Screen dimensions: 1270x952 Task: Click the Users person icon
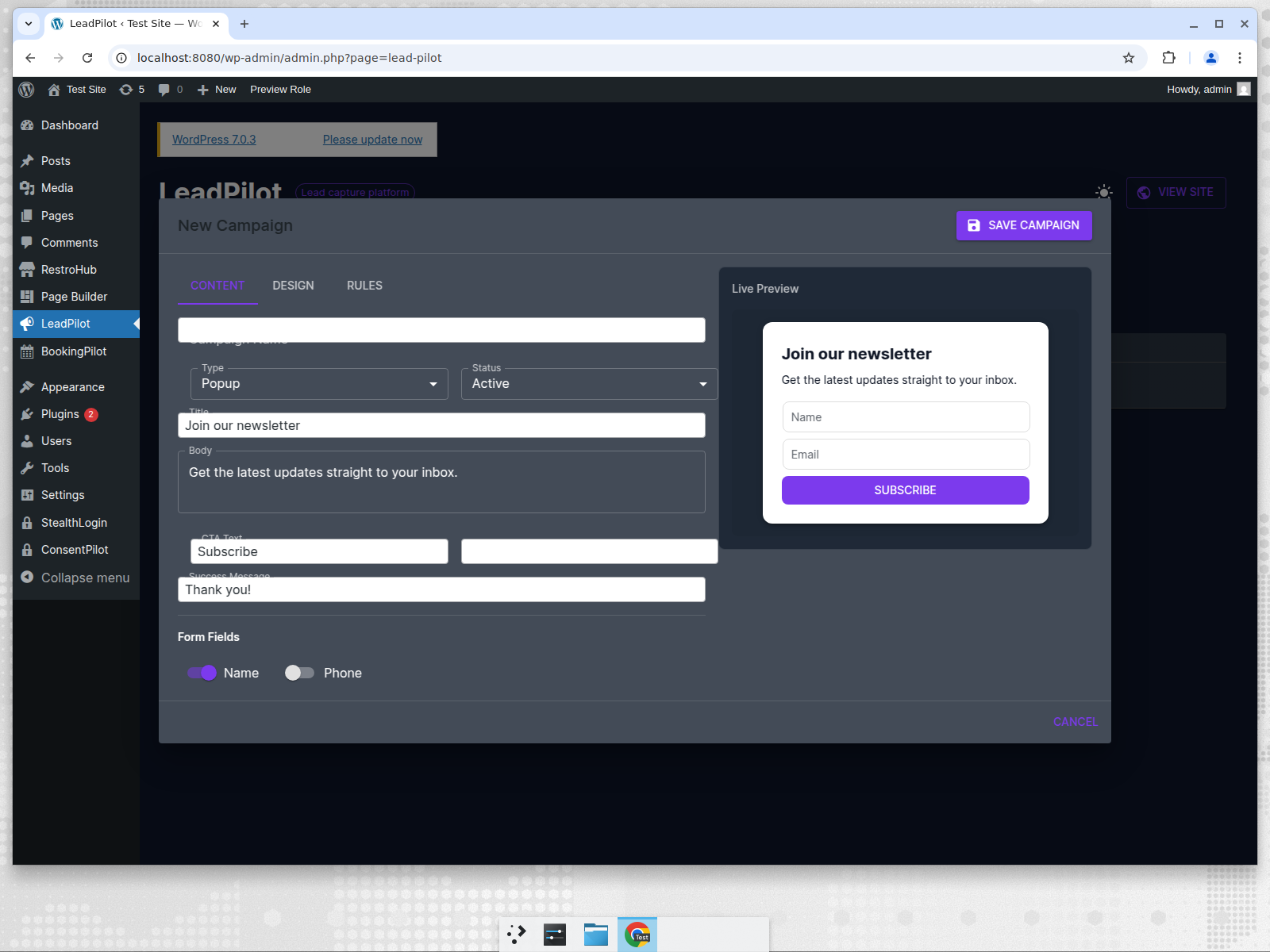point(27,441)
